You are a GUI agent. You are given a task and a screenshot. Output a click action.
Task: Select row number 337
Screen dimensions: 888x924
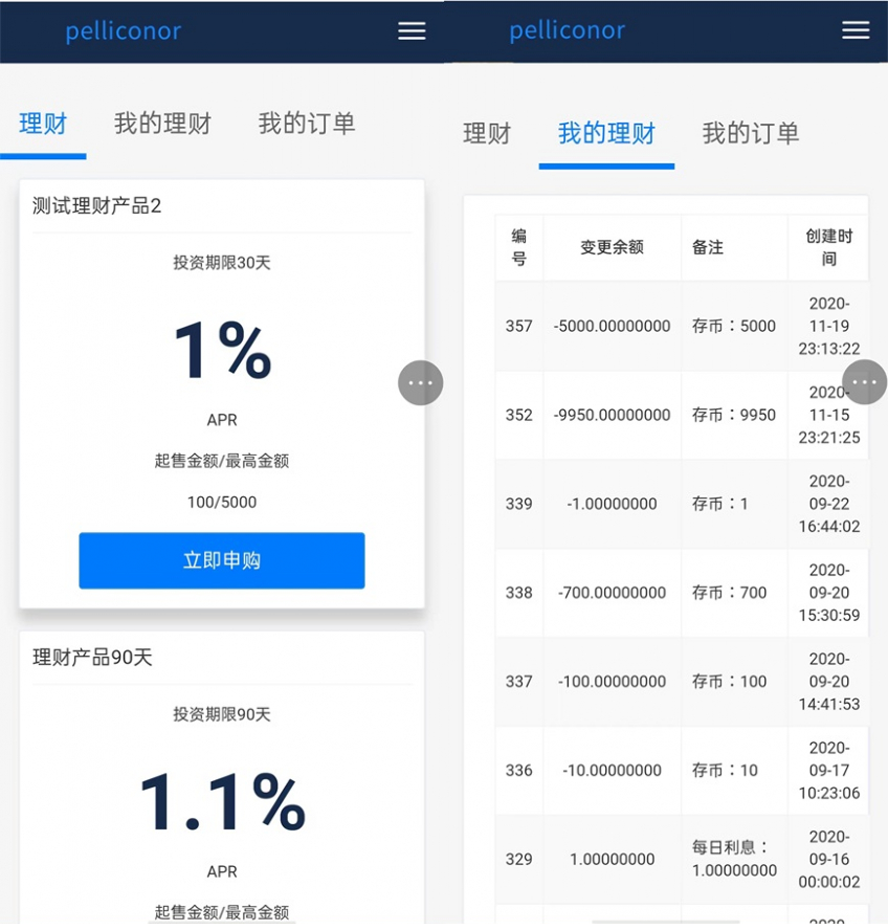coord(519,682)
